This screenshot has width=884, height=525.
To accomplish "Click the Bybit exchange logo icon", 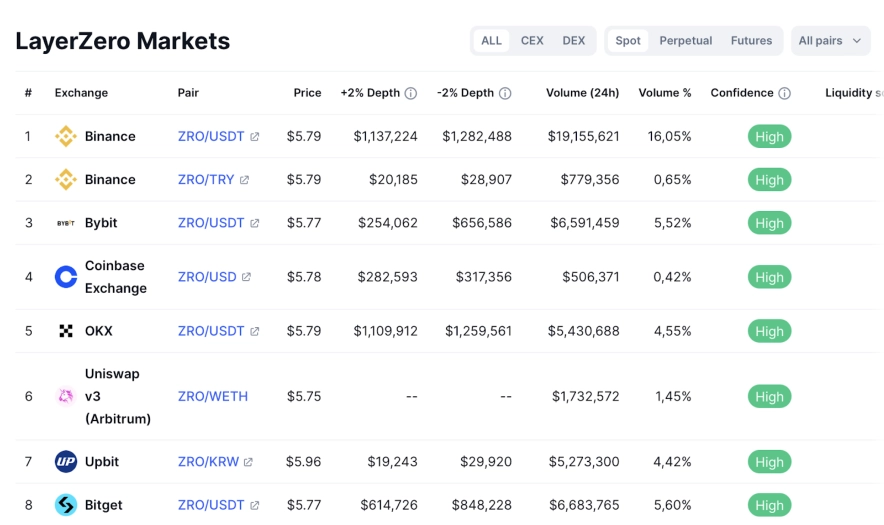I will click(x=65, y=223).
